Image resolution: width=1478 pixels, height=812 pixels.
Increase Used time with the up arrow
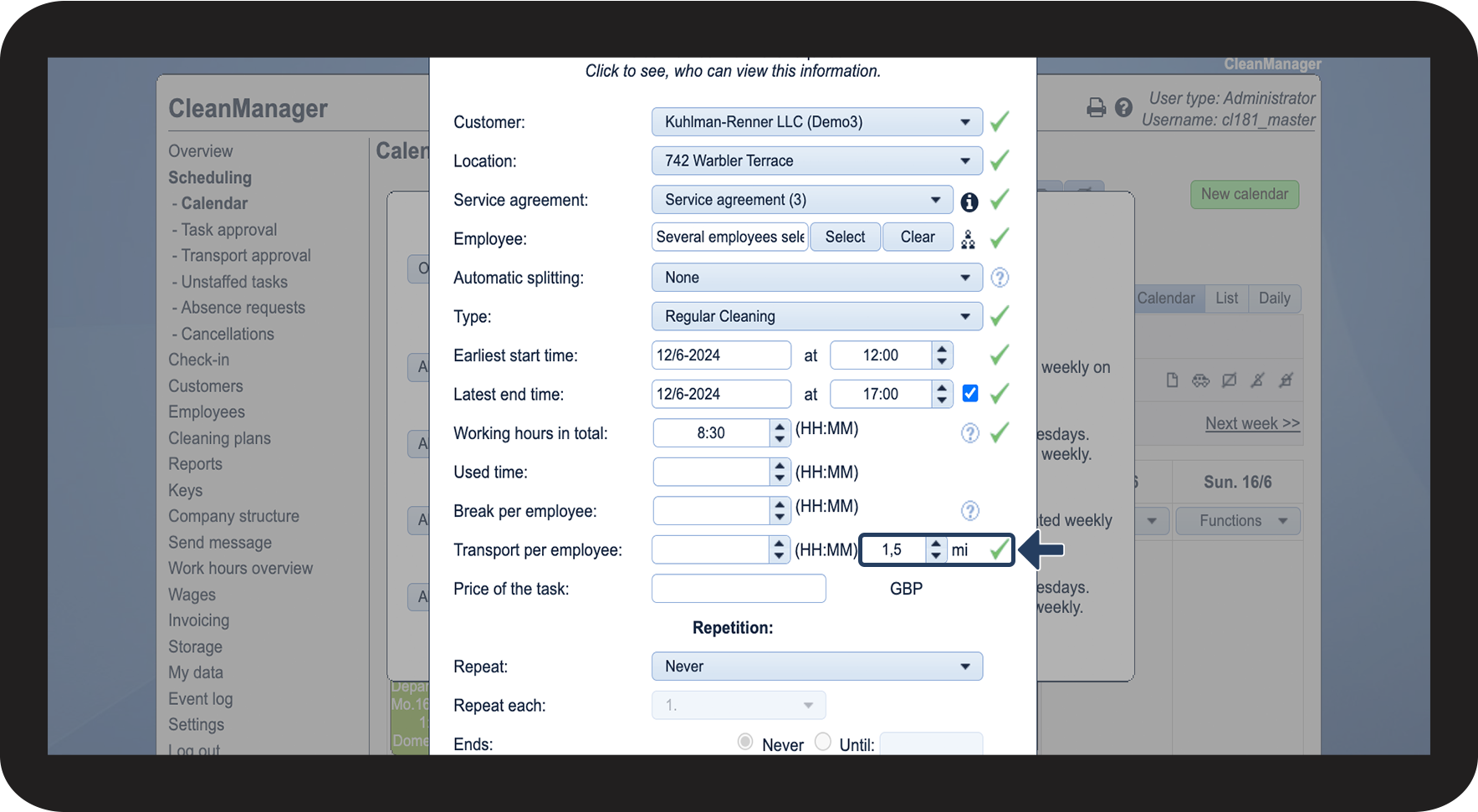click(x=780, y=466)
